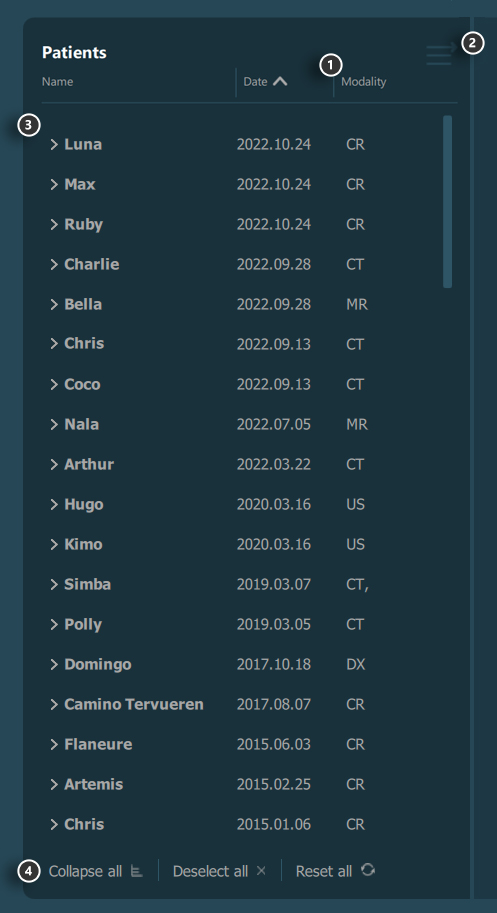This screenshot has height=913, width=497.
Task: Click the patient list vertical scrollbar
Action: click(448, 201)
